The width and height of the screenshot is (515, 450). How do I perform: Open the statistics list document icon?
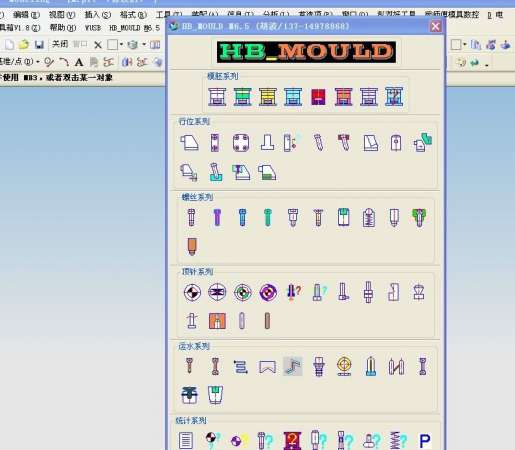coord(186,440)
